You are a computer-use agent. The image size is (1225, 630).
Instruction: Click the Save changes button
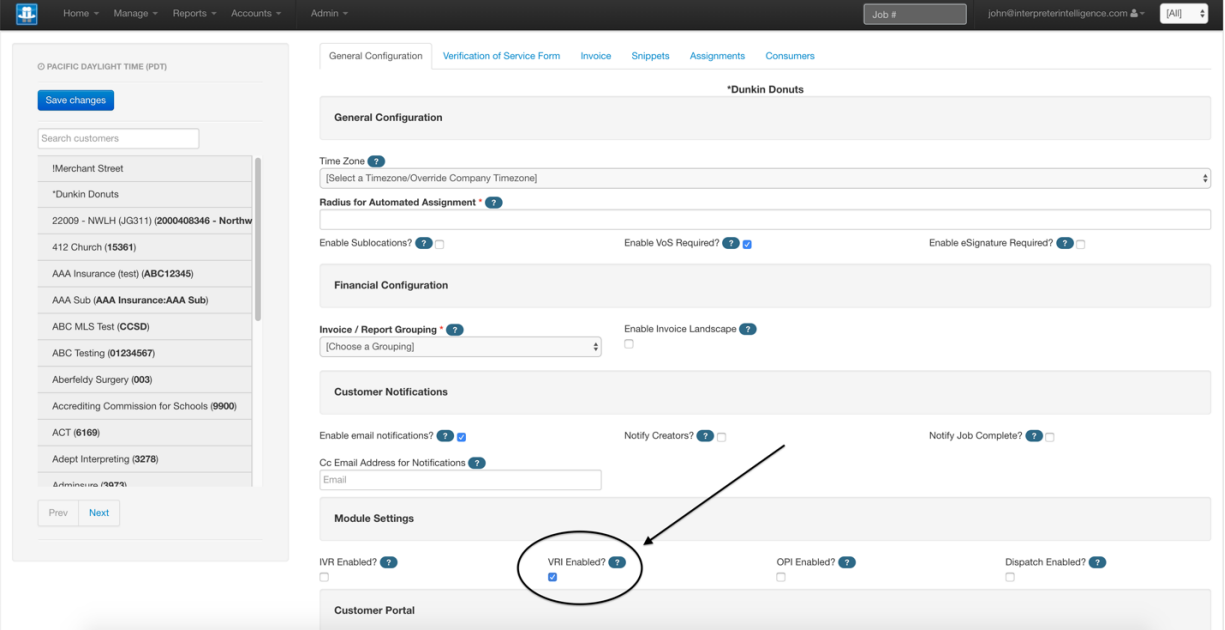click(x=75, y=100)
